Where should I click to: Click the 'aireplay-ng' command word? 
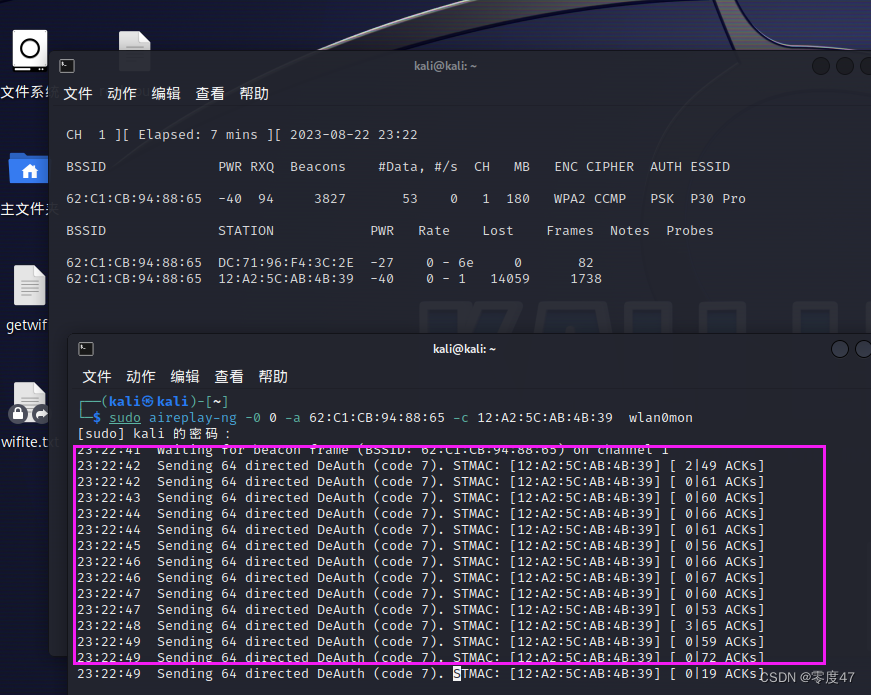pos(192,418)
